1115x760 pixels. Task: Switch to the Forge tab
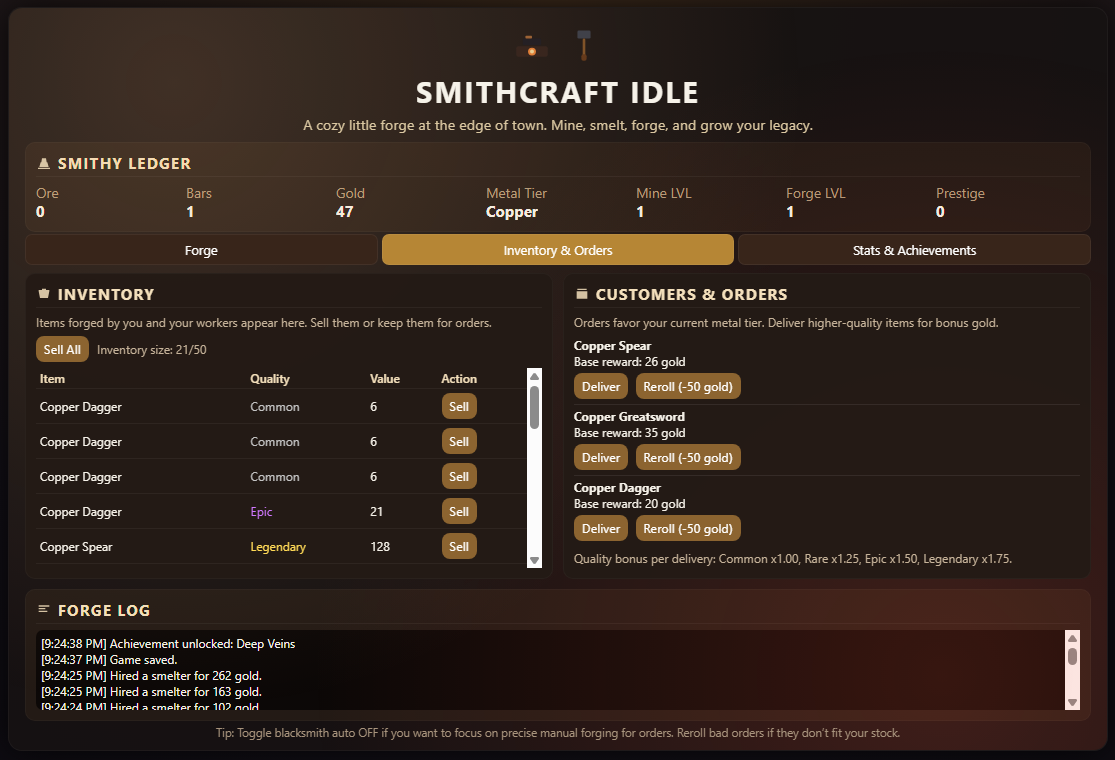click(x=201, y=250)
